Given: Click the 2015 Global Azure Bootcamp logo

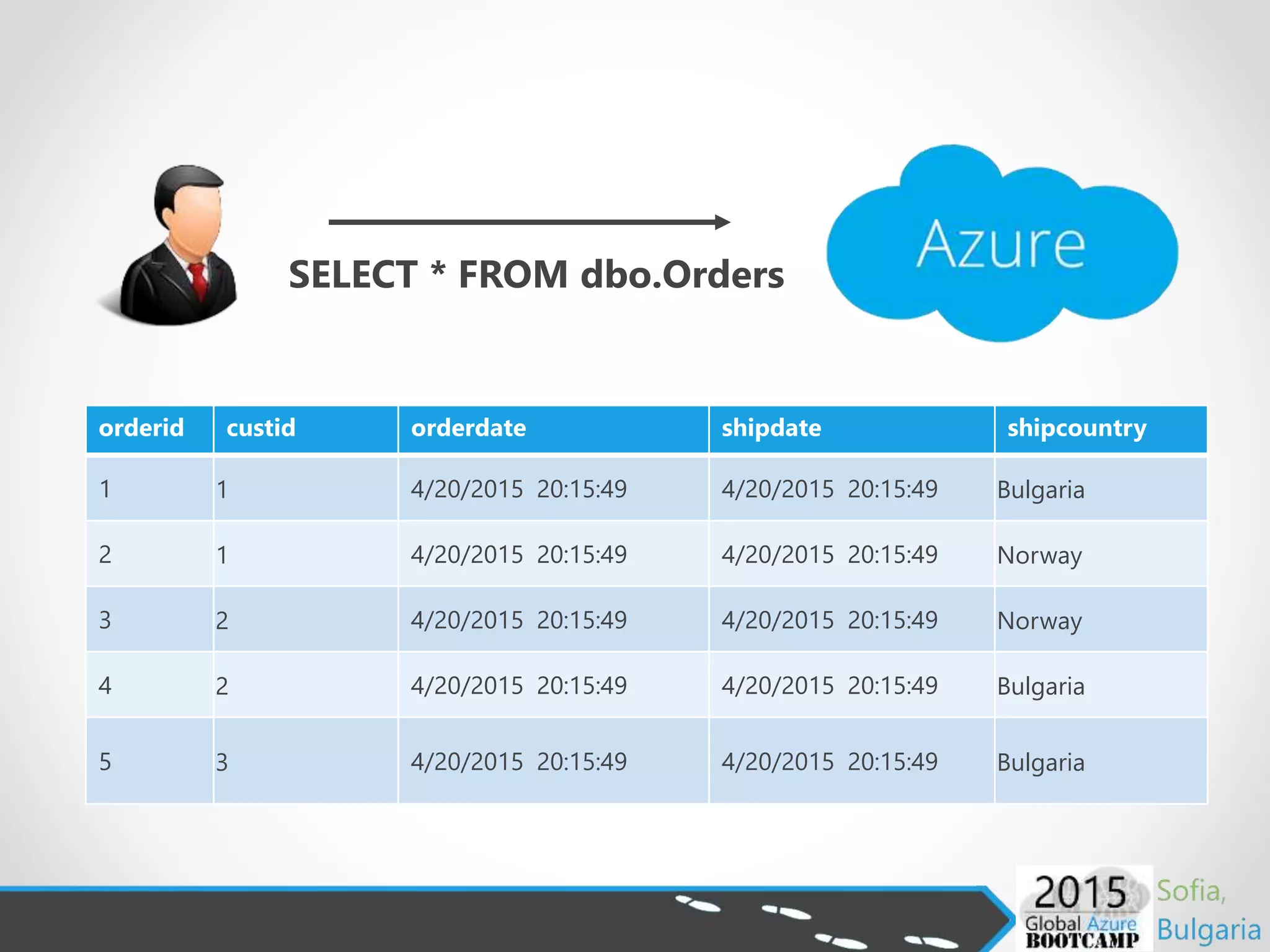Looking at the screenshot, I should click(1082, 909).
